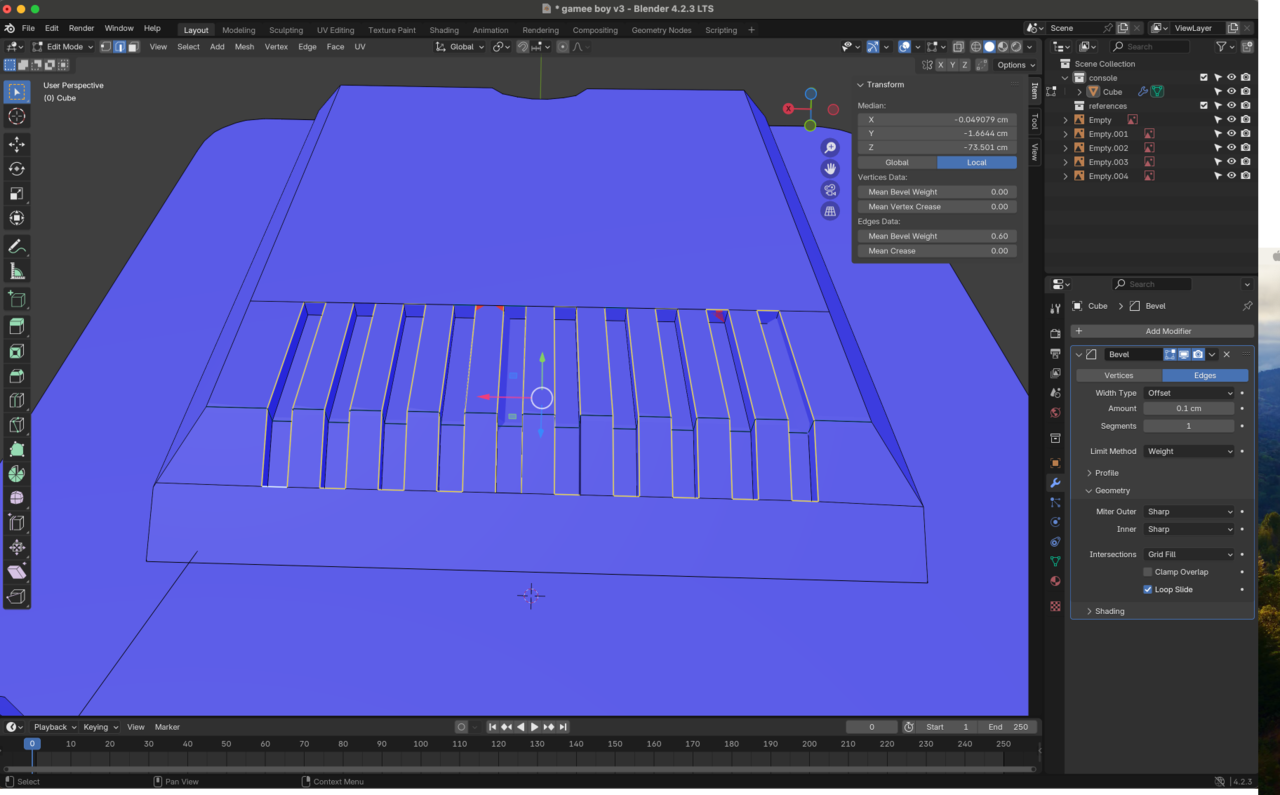
Task: Open the Mesh menu in viewport header
Action: coord(244,47)
